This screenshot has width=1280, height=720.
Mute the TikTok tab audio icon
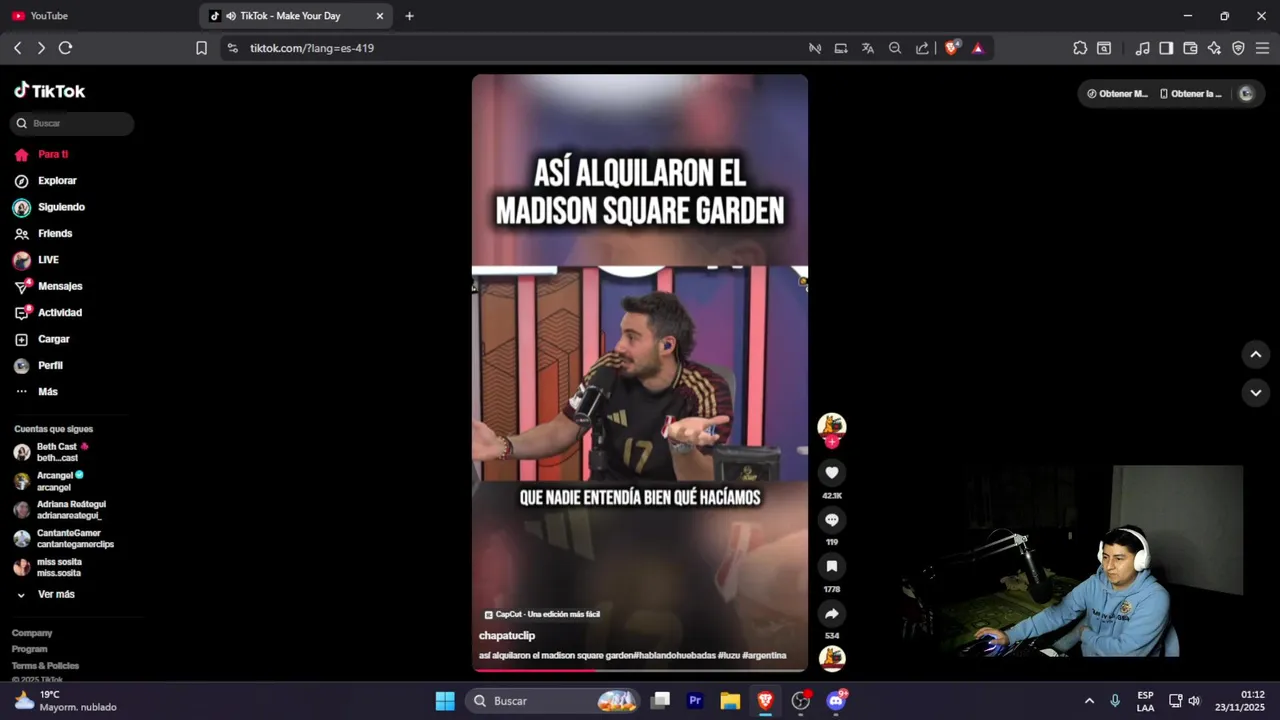pyautogui.click(x=231, y=16)
